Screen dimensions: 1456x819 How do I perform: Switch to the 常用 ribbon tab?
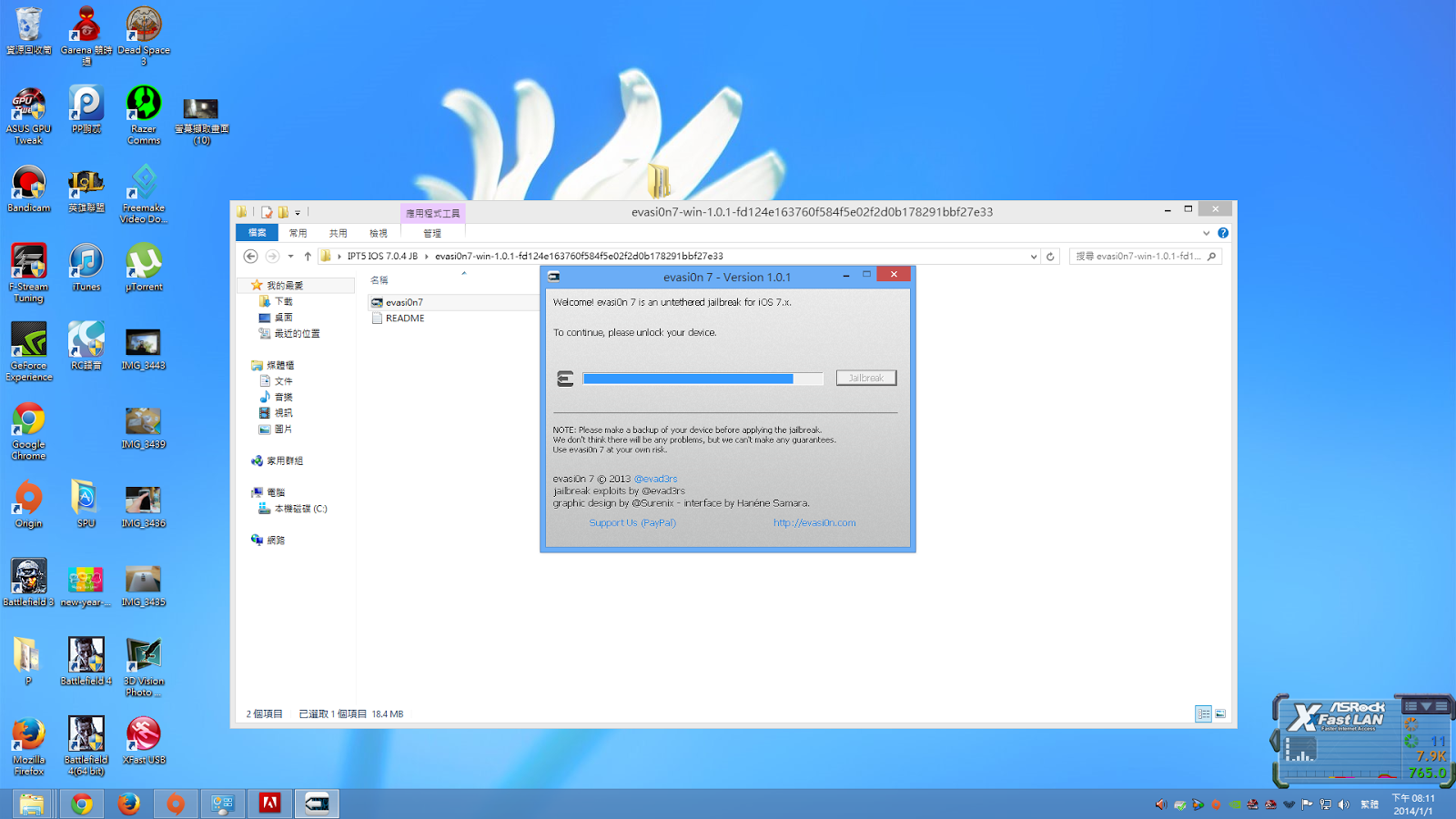coord(298,234)
